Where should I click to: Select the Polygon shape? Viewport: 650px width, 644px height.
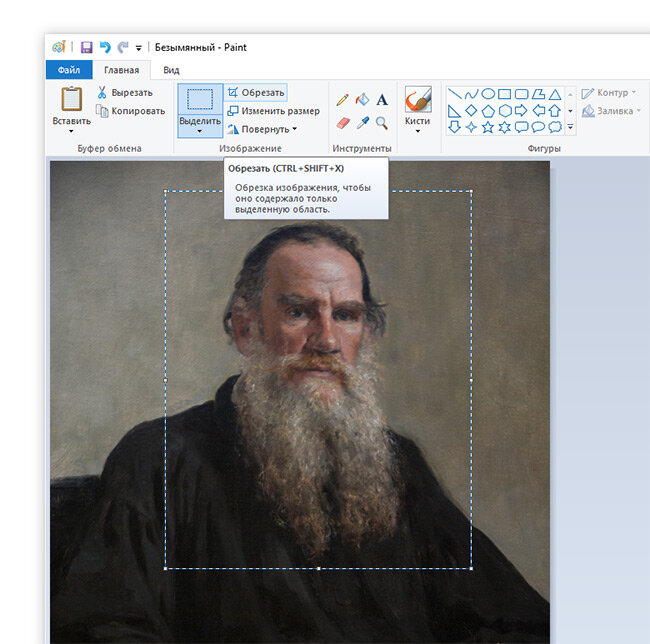point(538,94)
